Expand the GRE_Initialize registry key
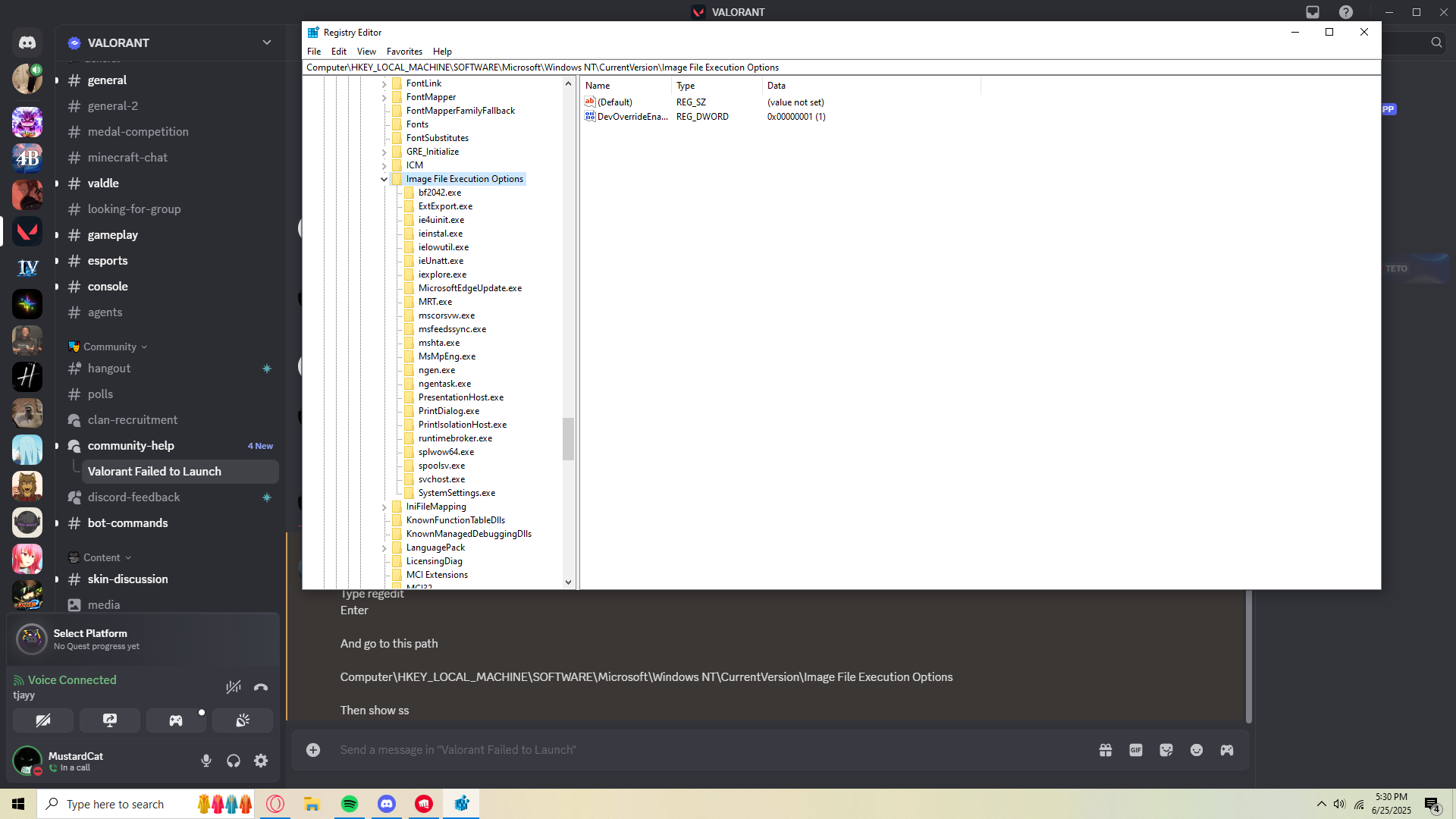This screenshot has height=819, width=1456. pos(384,152)
